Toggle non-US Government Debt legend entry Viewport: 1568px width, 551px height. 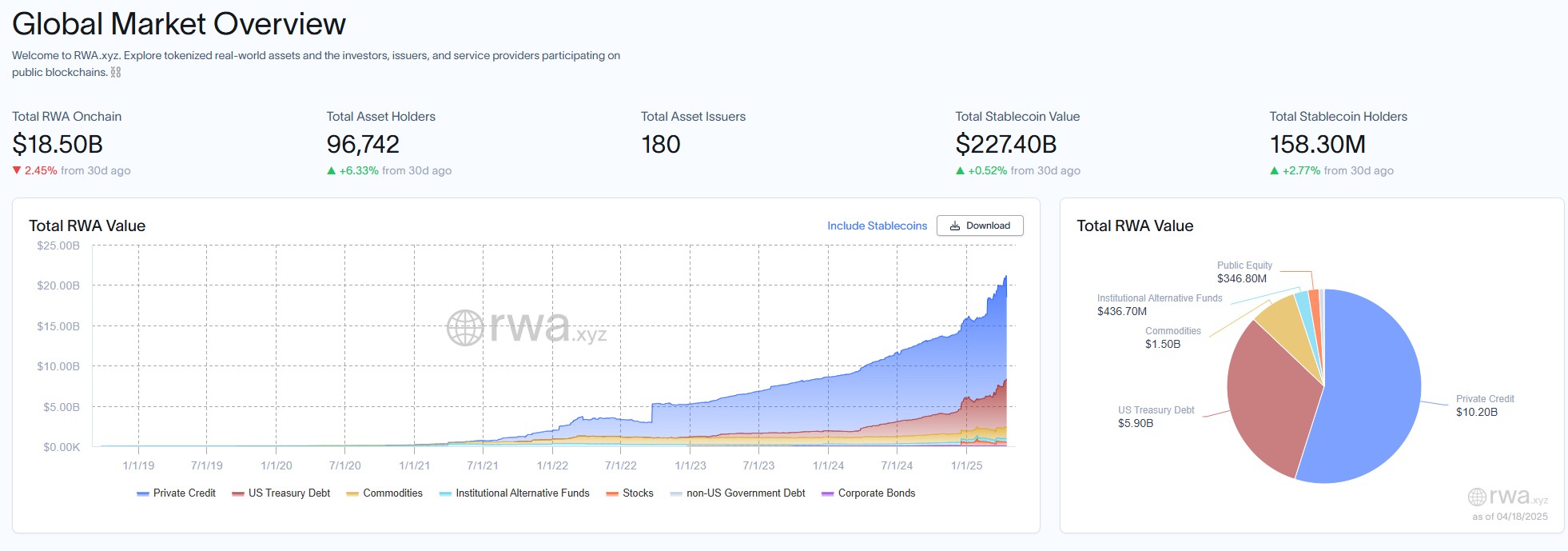[x=737, y=493]
